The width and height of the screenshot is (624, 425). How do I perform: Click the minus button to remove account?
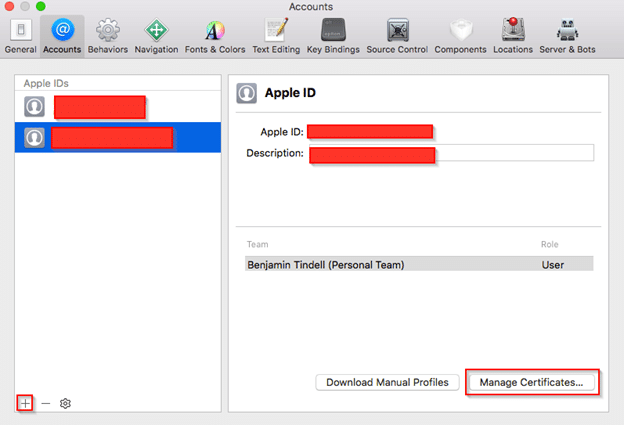coord(46,403)
